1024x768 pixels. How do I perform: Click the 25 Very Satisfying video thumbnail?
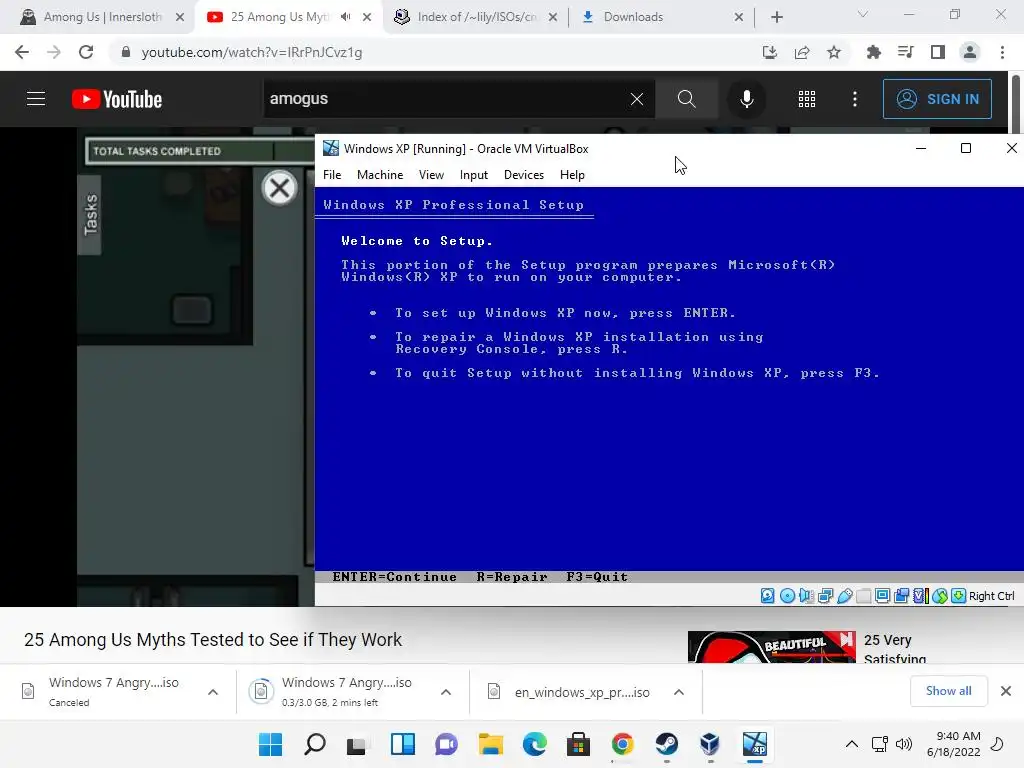771,647
